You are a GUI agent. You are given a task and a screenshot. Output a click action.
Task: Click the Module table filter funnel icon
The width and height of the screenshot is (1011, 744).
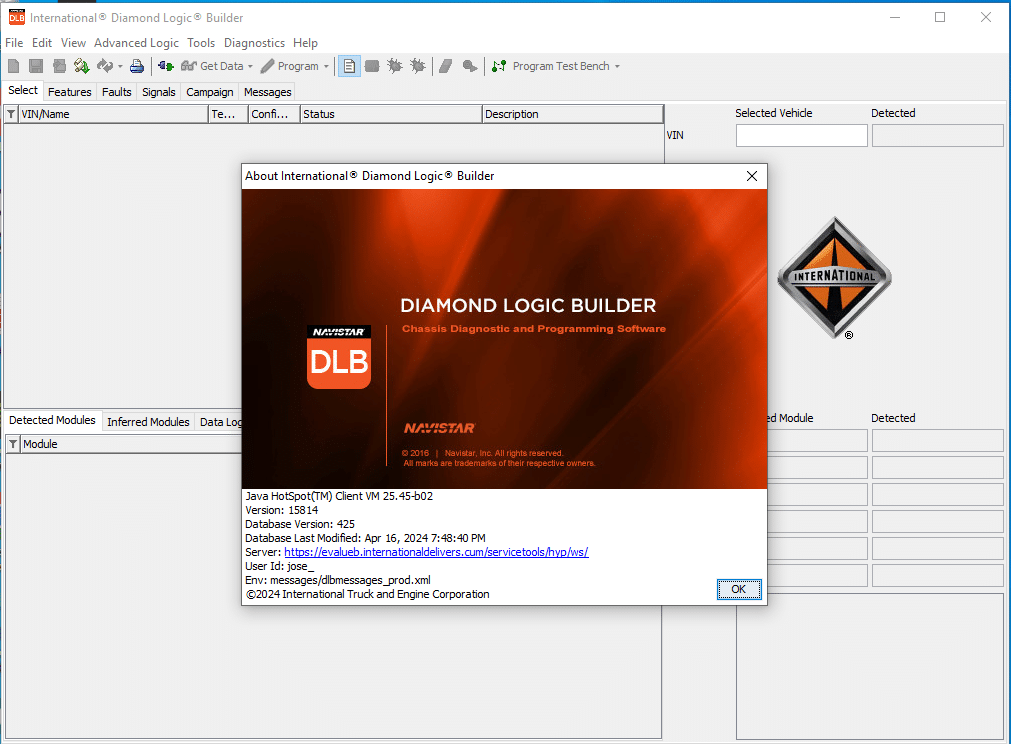pos(13,444)
